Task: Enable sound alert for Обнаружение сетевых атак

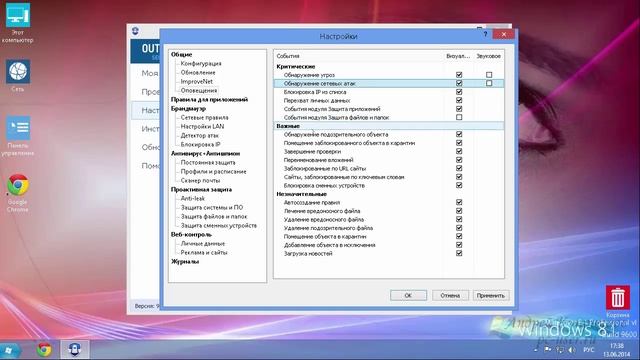Action: tap(489, 83)
